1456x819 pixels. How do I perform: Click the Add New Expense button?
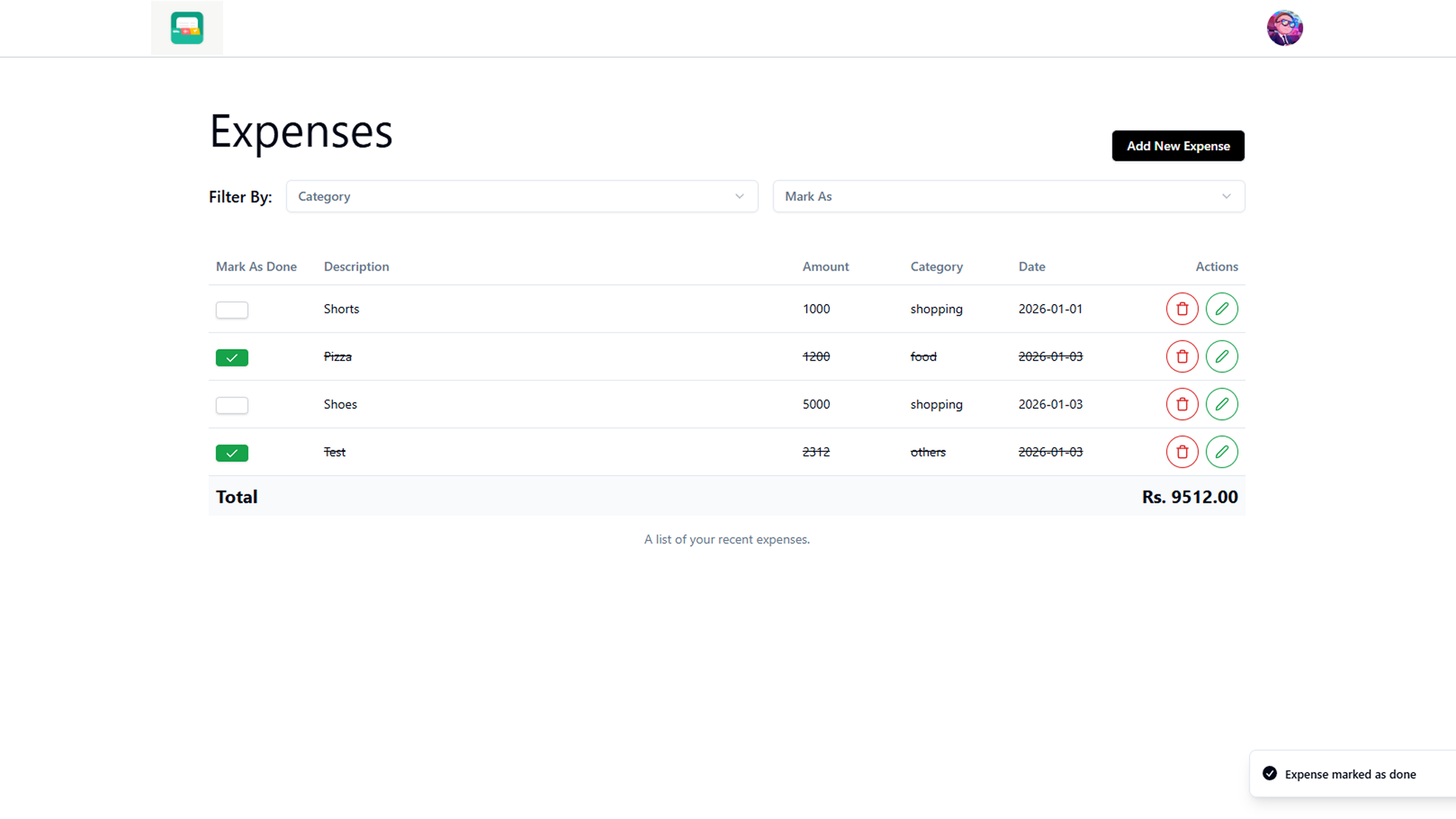coord(1178,146)
